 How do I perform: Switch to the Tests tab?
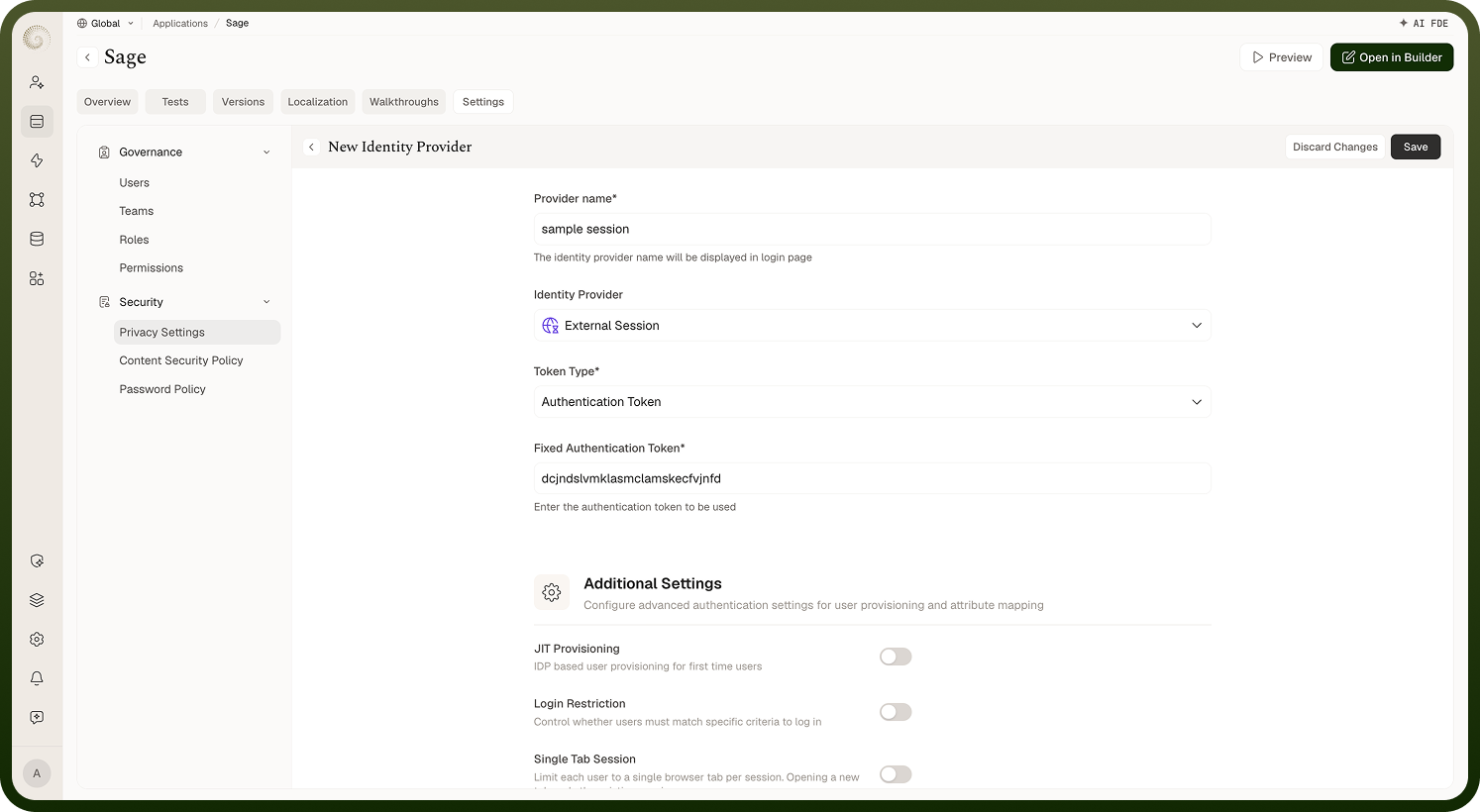[175, 102]
